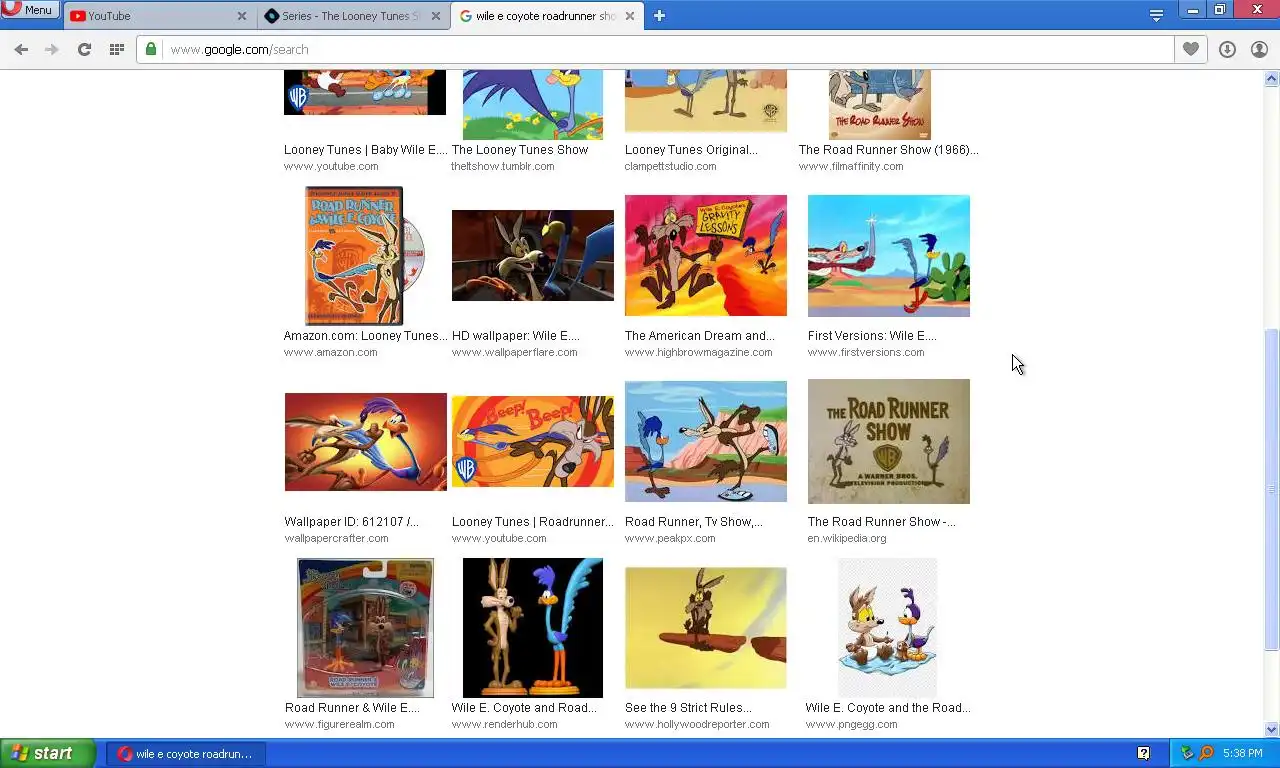
Task: Open the renderhub Coyote and Road Runner thumbnail
Action: tap(532, 628)
